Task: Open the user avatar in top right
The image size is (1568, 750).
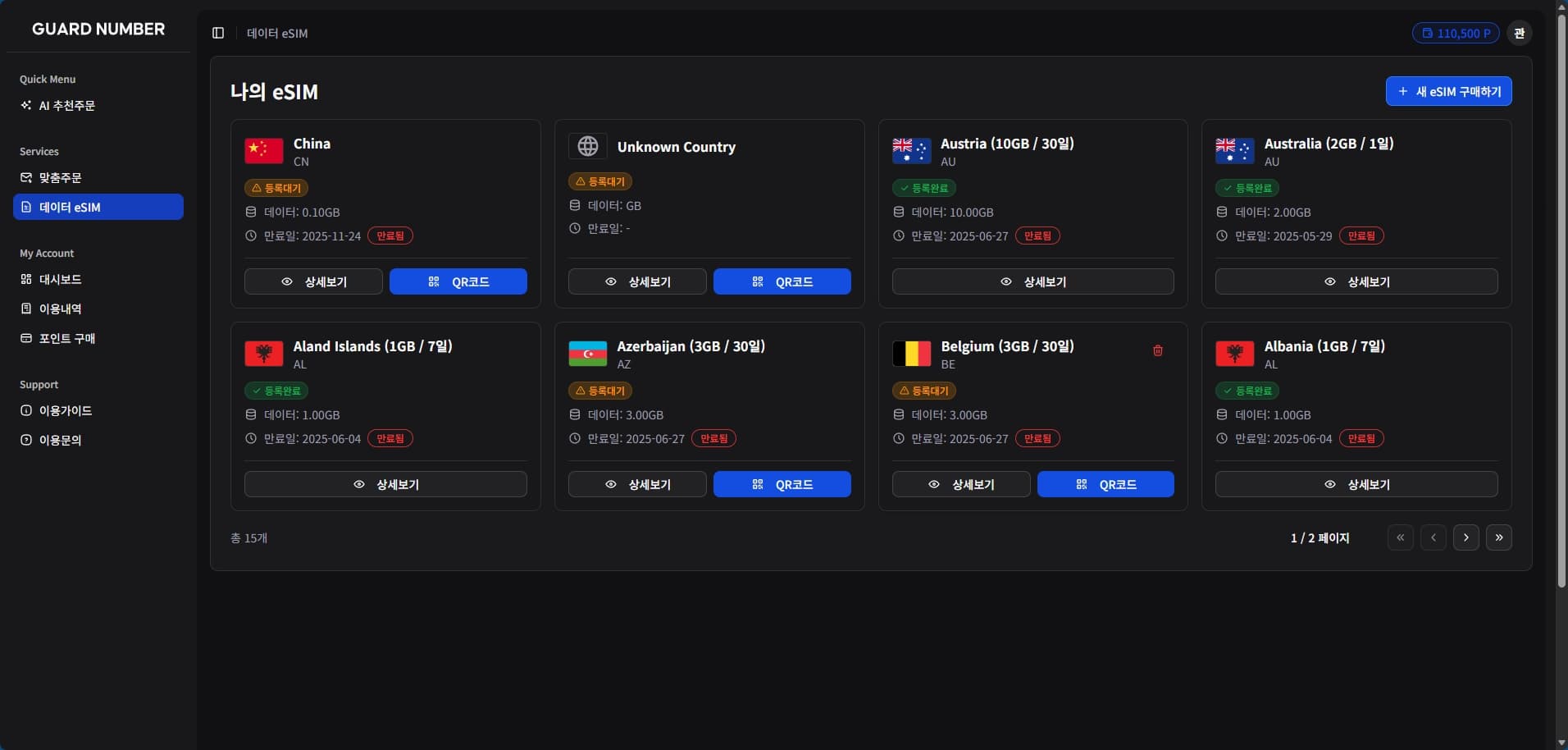Action: pos(1519,33)
